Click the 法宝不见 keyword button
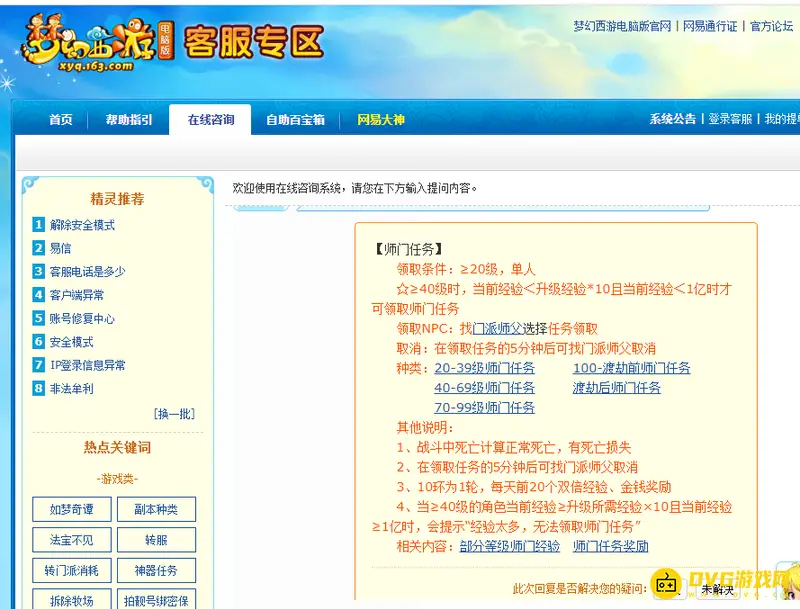 [x=71, y=540]
